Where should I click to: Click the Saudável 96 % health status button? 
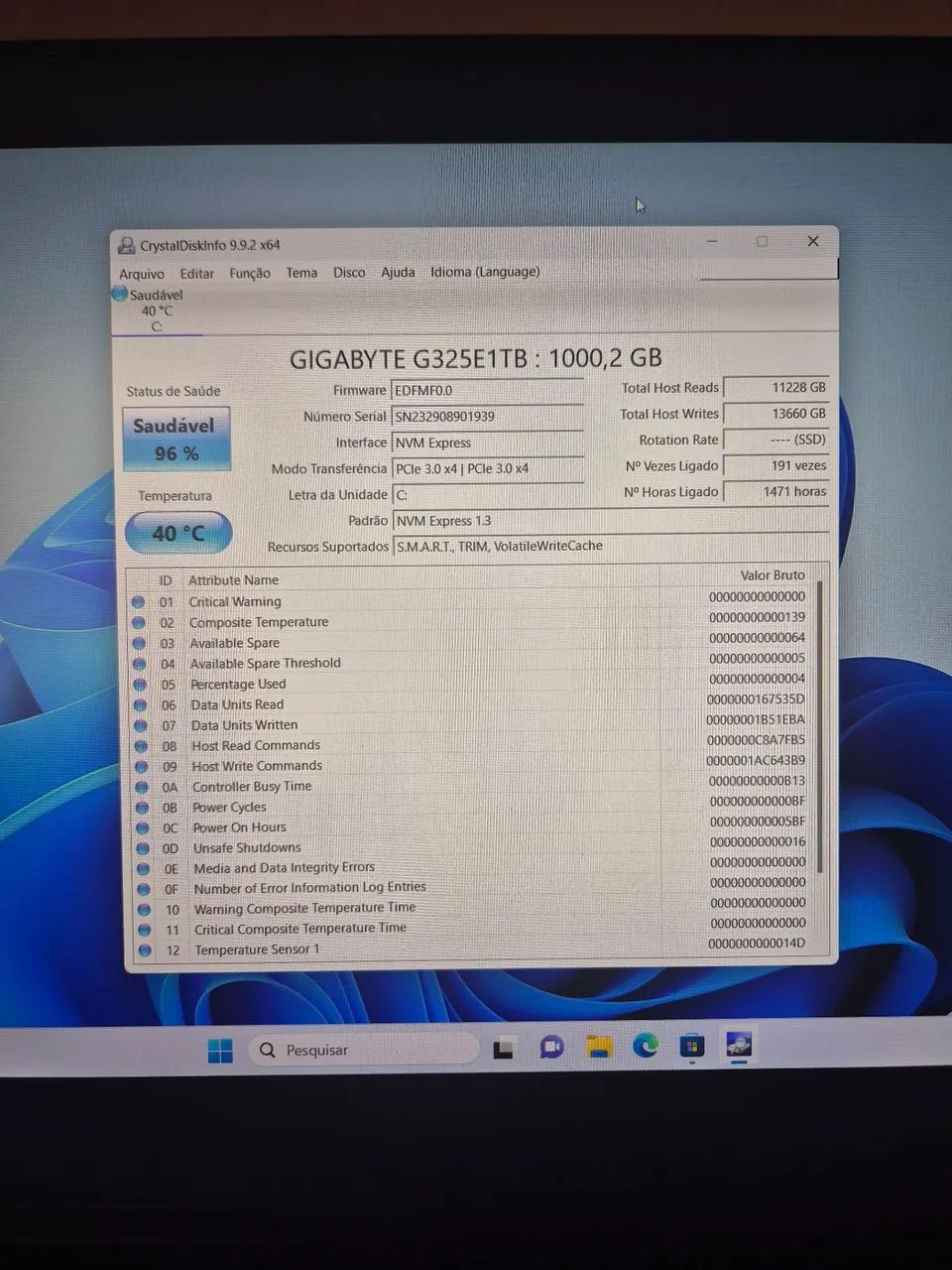tap(177, 439)
